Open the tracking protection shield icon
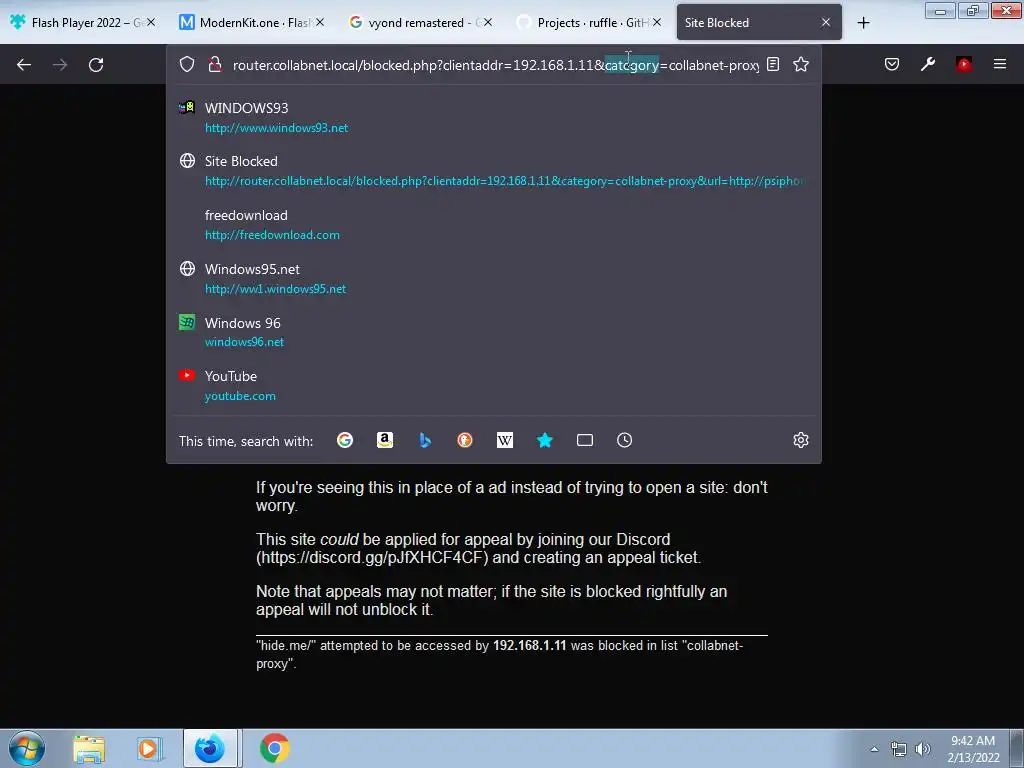The image size is (1024, 768). pyautogui.click(x=187, y=64)
